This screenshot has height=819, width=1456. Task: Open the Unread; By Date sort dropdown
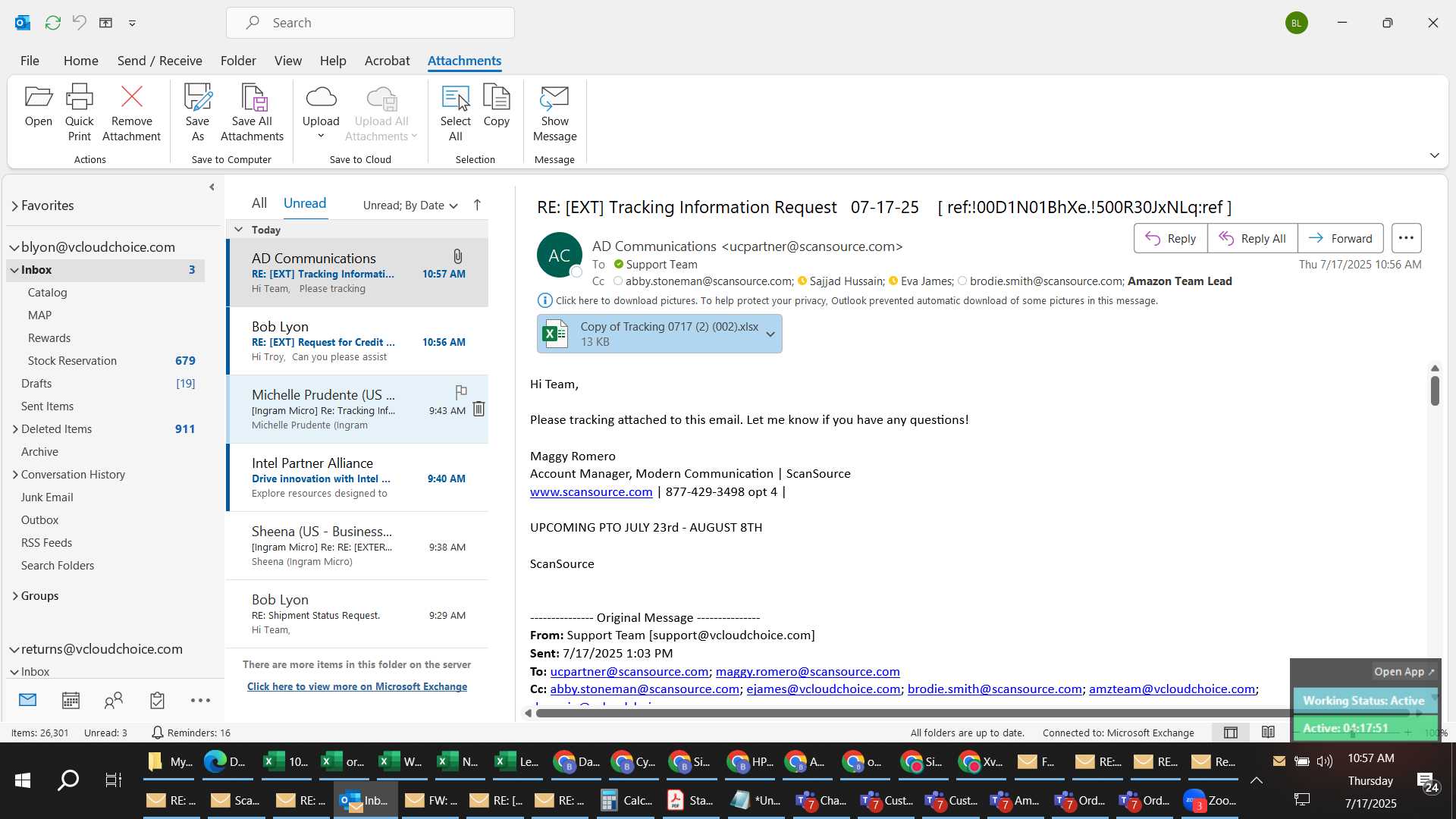410,206
